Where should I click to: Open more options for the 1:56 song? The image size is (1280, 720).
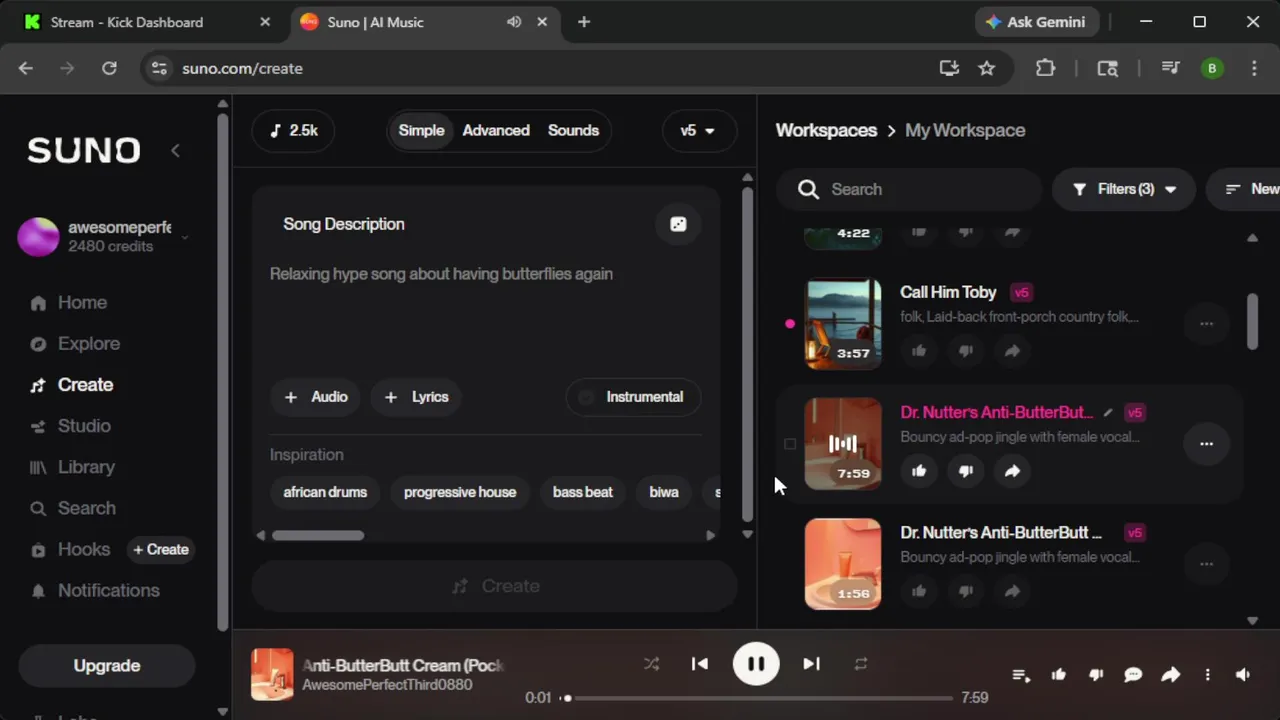click(1206, 564)
